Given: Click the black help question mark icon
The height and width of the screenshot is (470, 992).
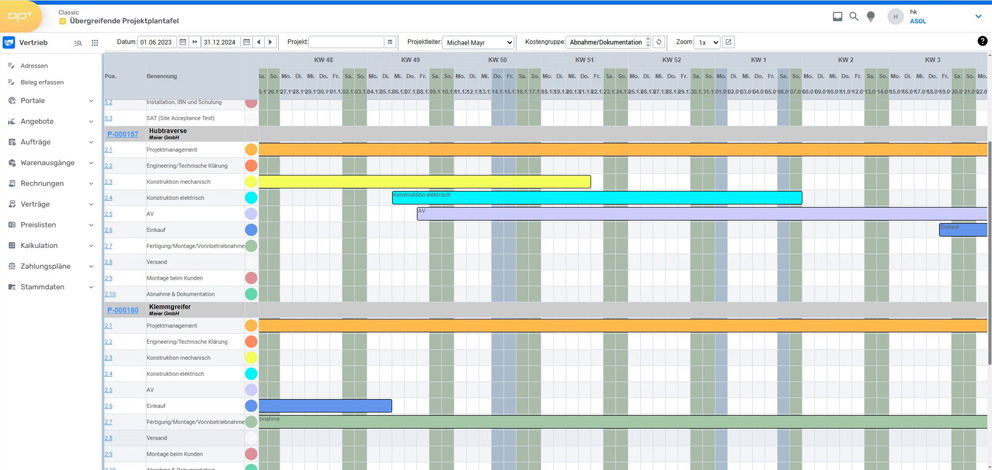Looking at the screenshot, I should (x=982, y=41).
